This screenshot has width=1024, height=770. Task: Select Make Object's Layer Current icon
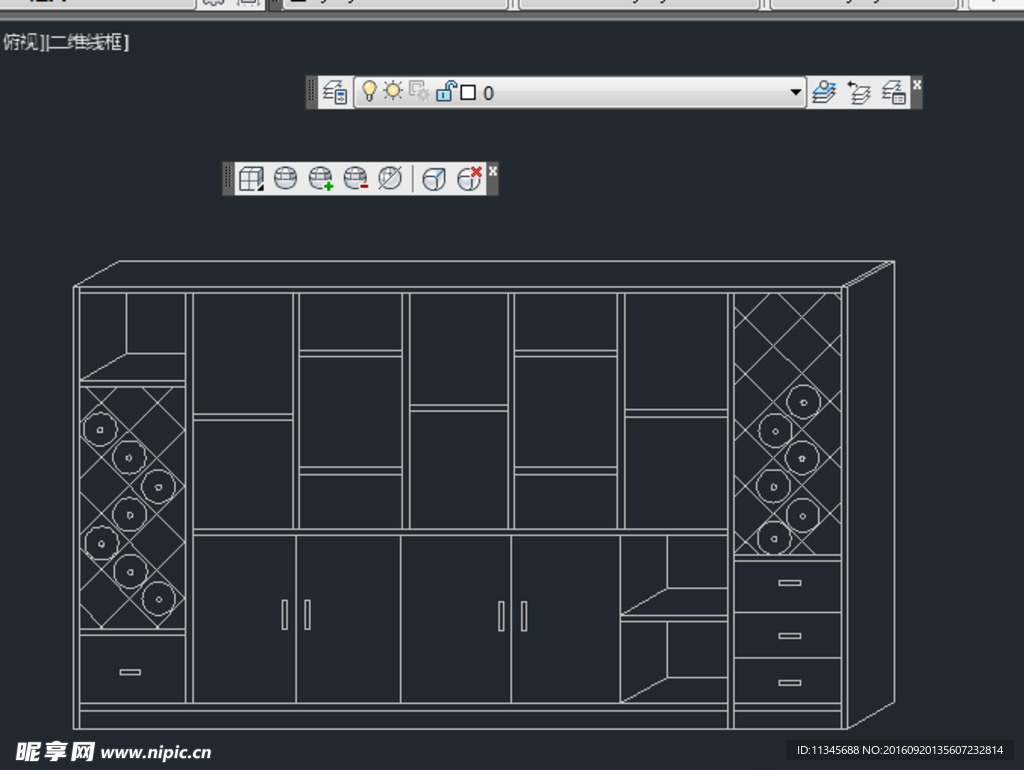click(822, 91)
